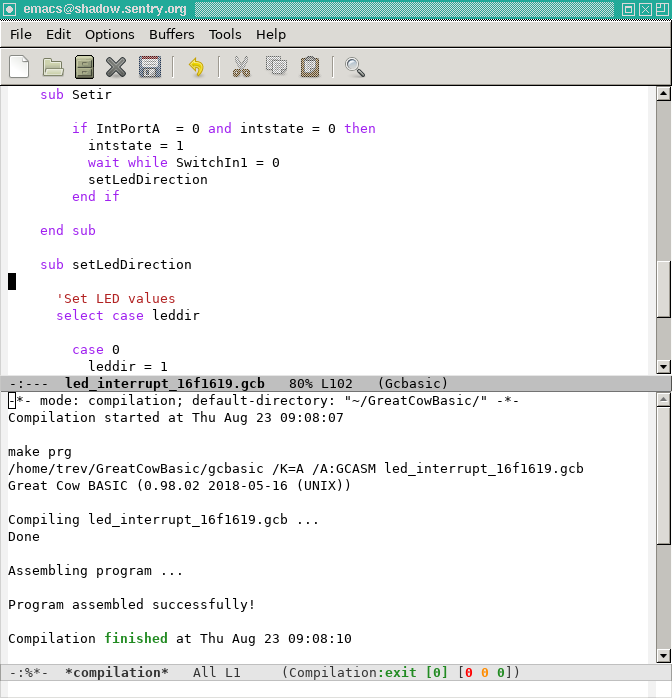672x698 pixels.
Task: Click the 'sub setLedDirection' line
Action: [x=116, y=264]
